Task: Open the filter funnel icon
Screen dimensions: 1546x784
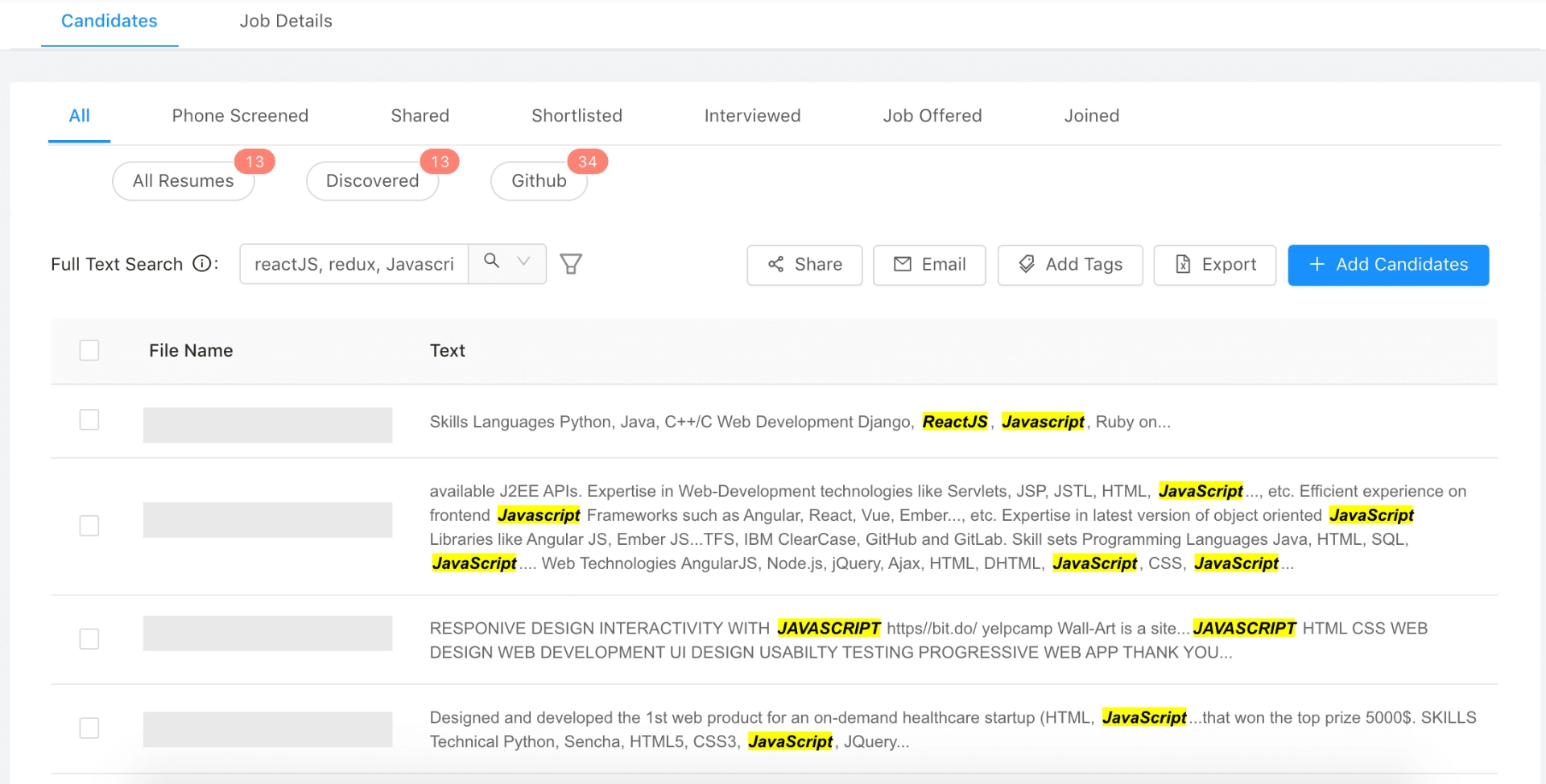Action: pos(572,263)
